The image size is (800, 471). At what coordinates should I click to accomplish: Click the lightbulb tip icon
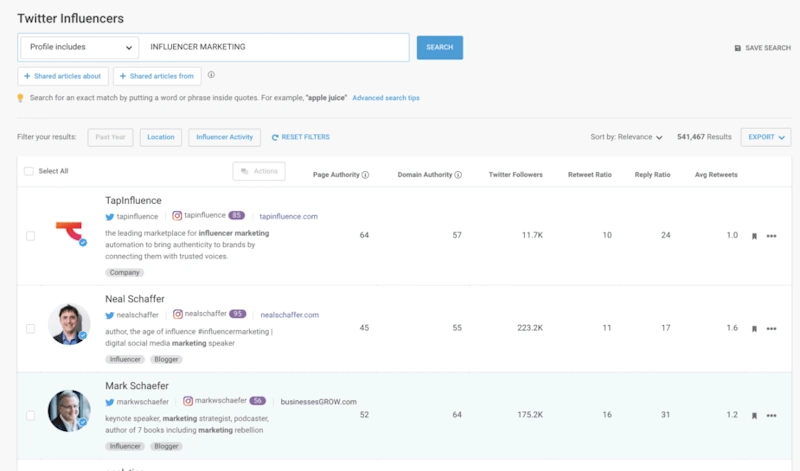click(x=20, y=98)
